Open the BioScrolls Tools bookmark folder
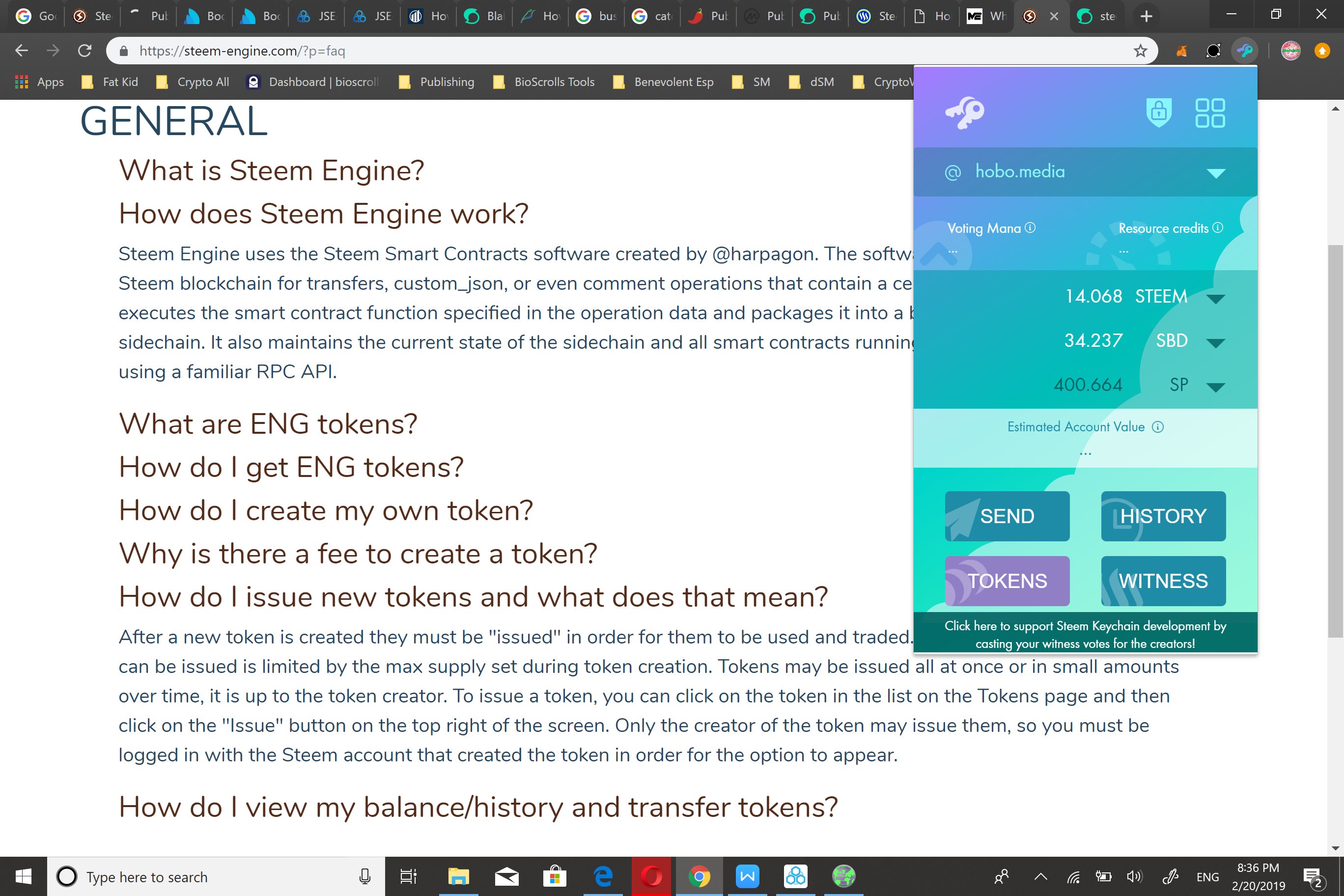The width and height of the screenshot is (1344, 896). [544, 82]
